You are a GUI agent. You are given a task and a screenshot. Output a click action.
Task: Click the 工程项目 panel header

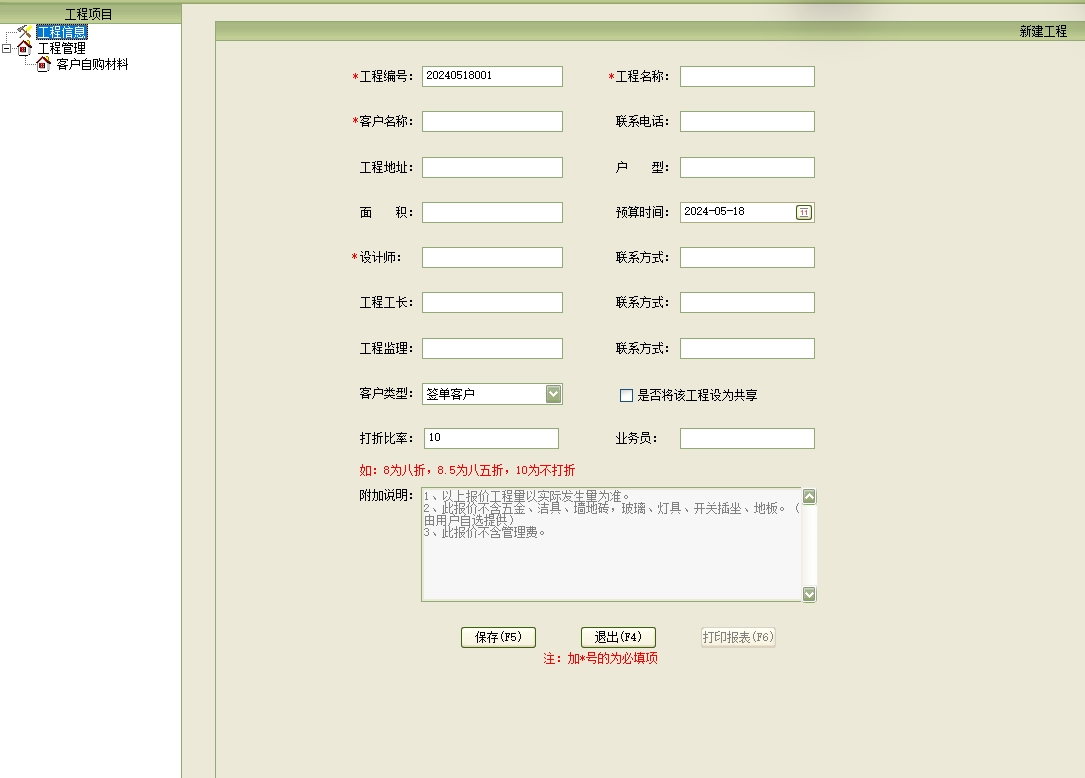90,14
